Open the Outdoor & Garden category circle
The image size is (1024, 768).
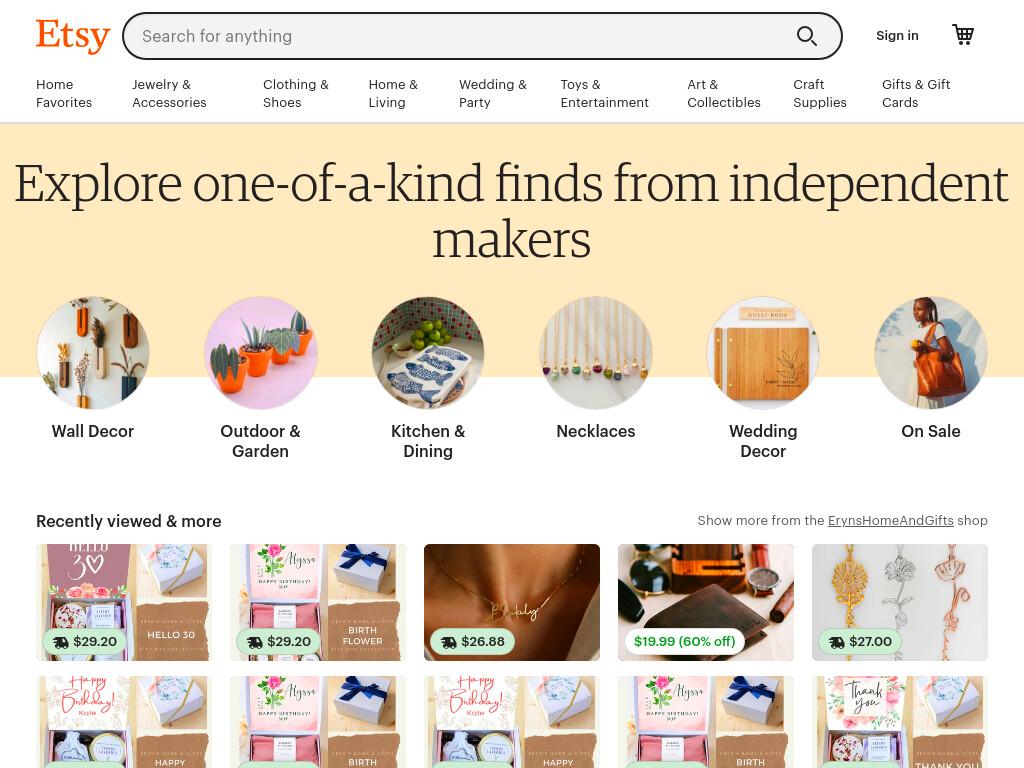261,353
